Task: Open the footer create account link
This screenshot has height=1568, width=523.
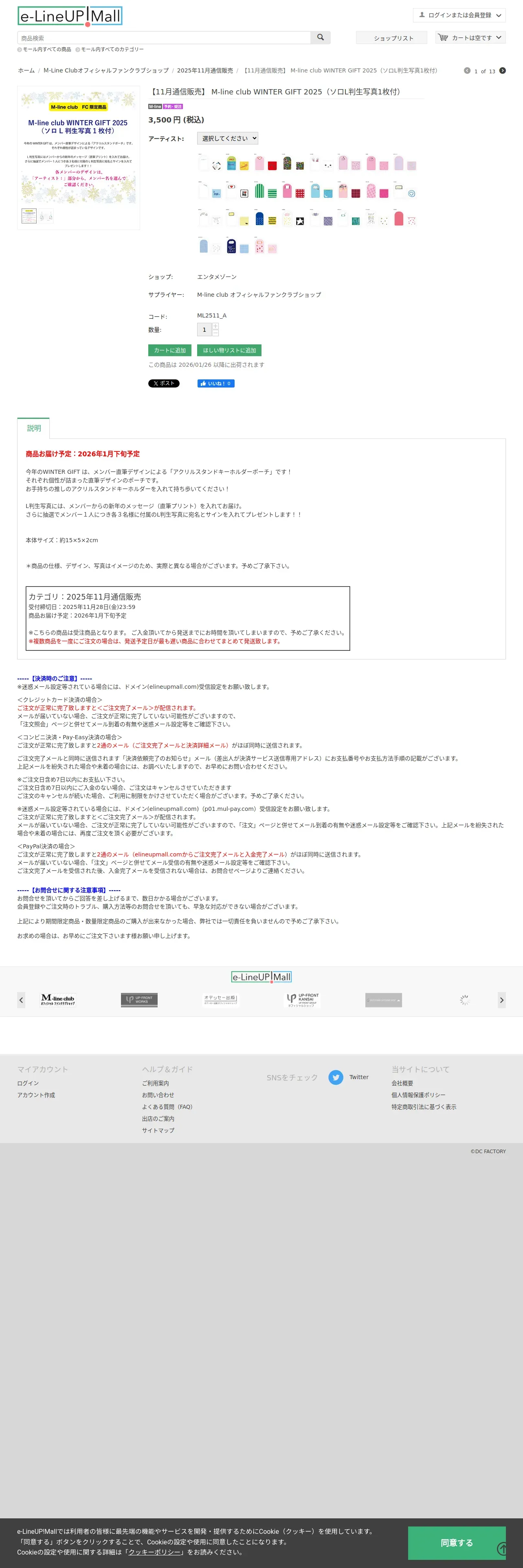Action: click(36, 1095)
